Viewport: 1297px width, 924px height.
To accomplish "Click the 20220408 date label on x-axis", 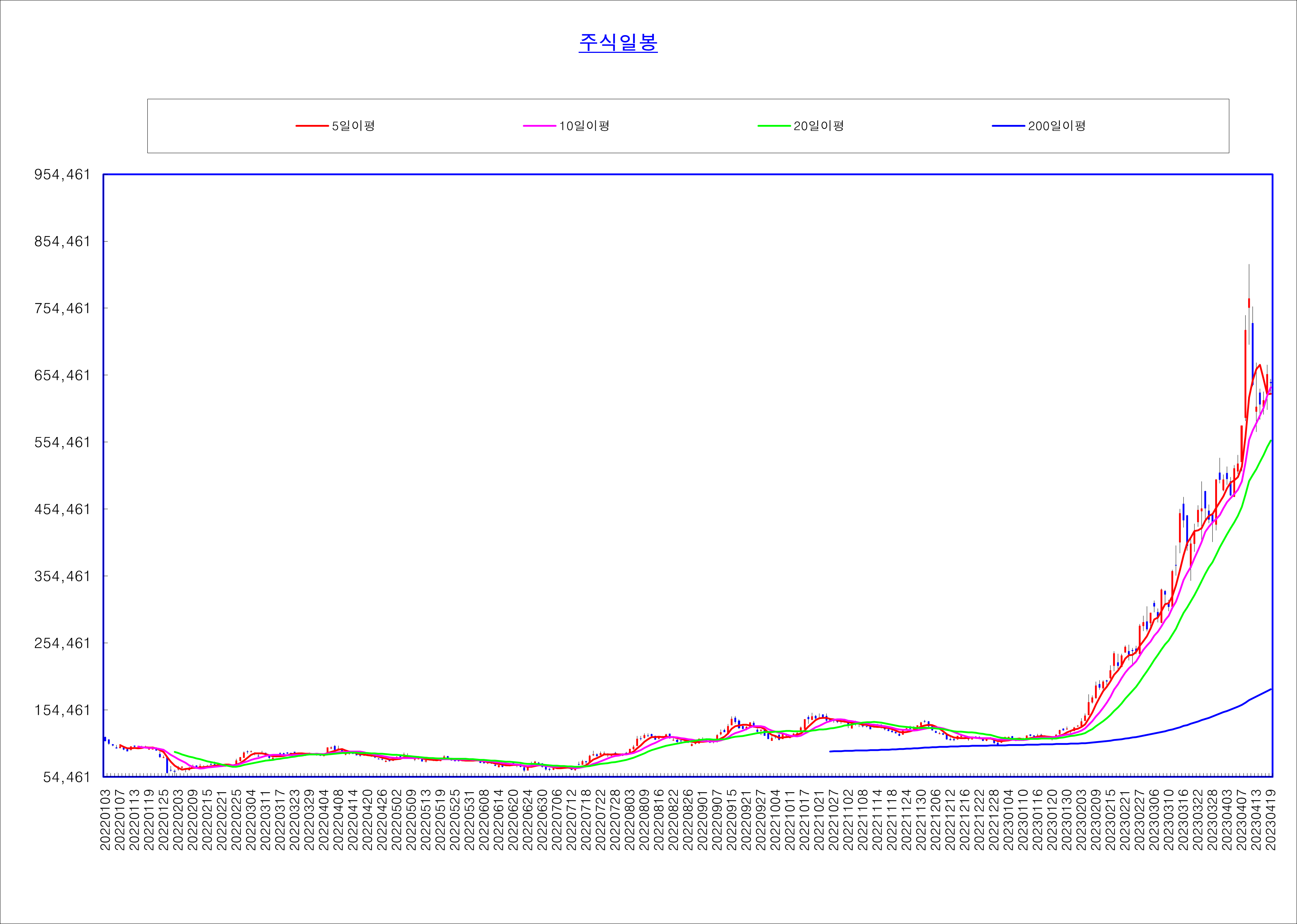I will click(339, 819).
